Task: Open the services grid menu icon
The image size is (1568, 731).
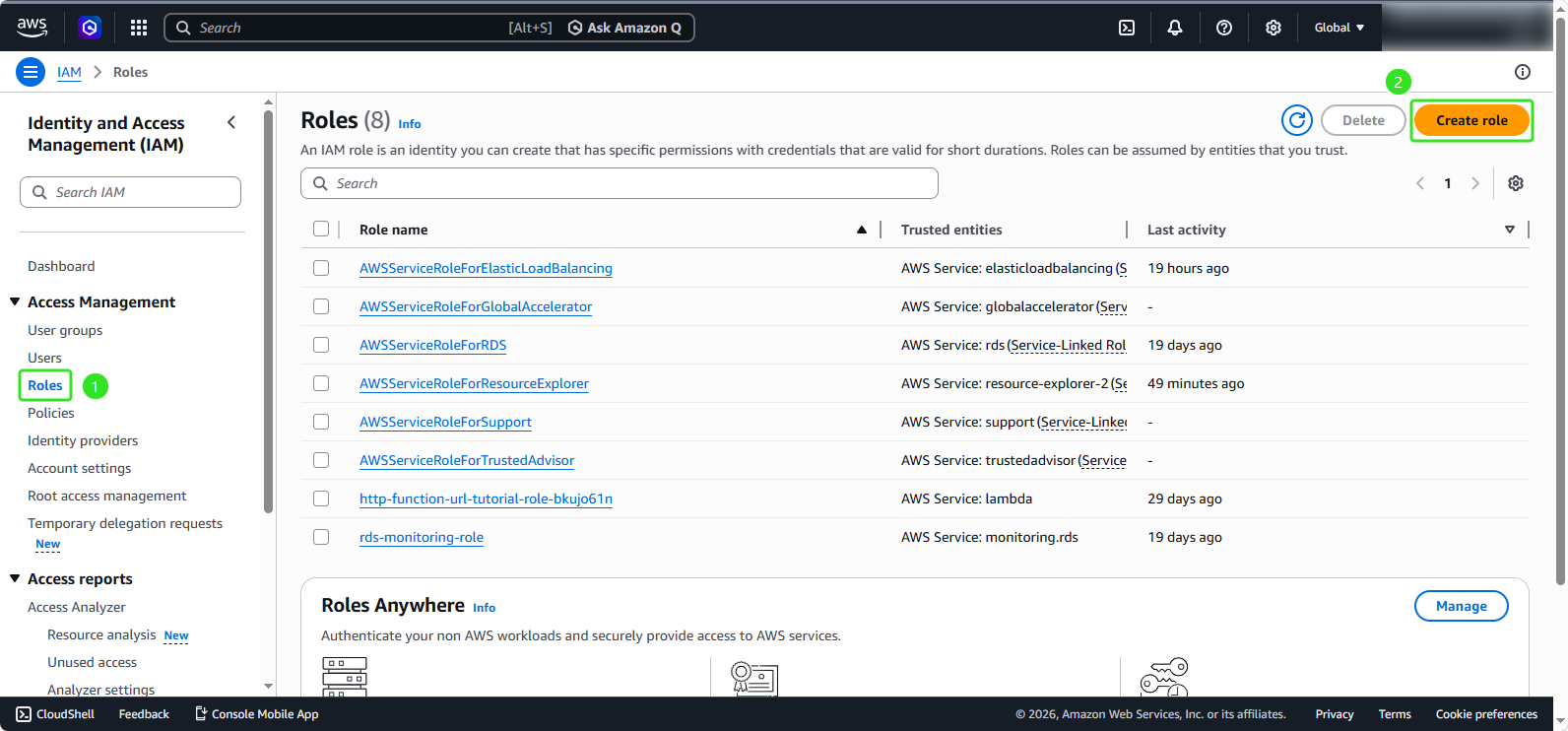Action: pos(139,28)
